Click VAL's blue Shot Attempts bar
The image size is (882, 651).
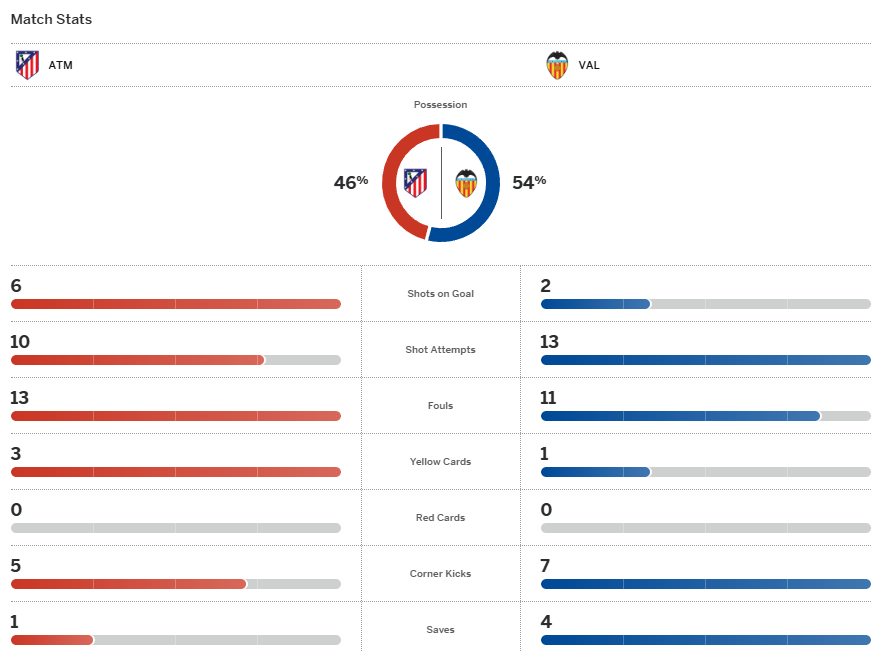[x=705, y=360]
